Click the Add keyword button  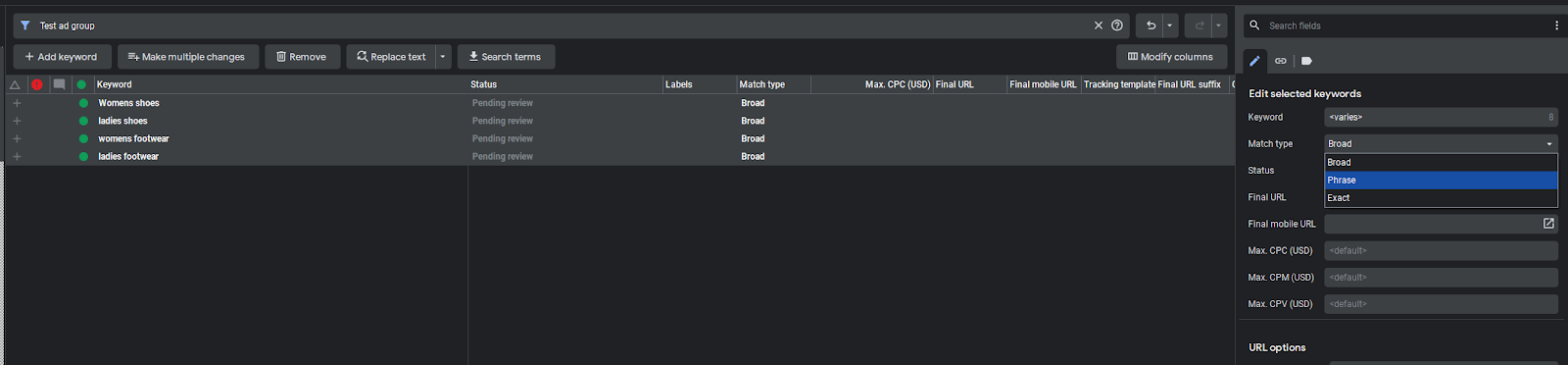tap(62, 57)
